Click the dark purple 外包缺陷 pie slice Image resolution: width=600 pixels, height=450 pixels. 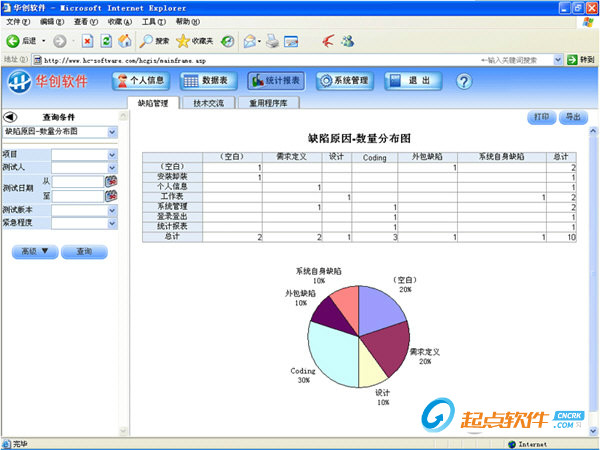[x=331, y=317]
